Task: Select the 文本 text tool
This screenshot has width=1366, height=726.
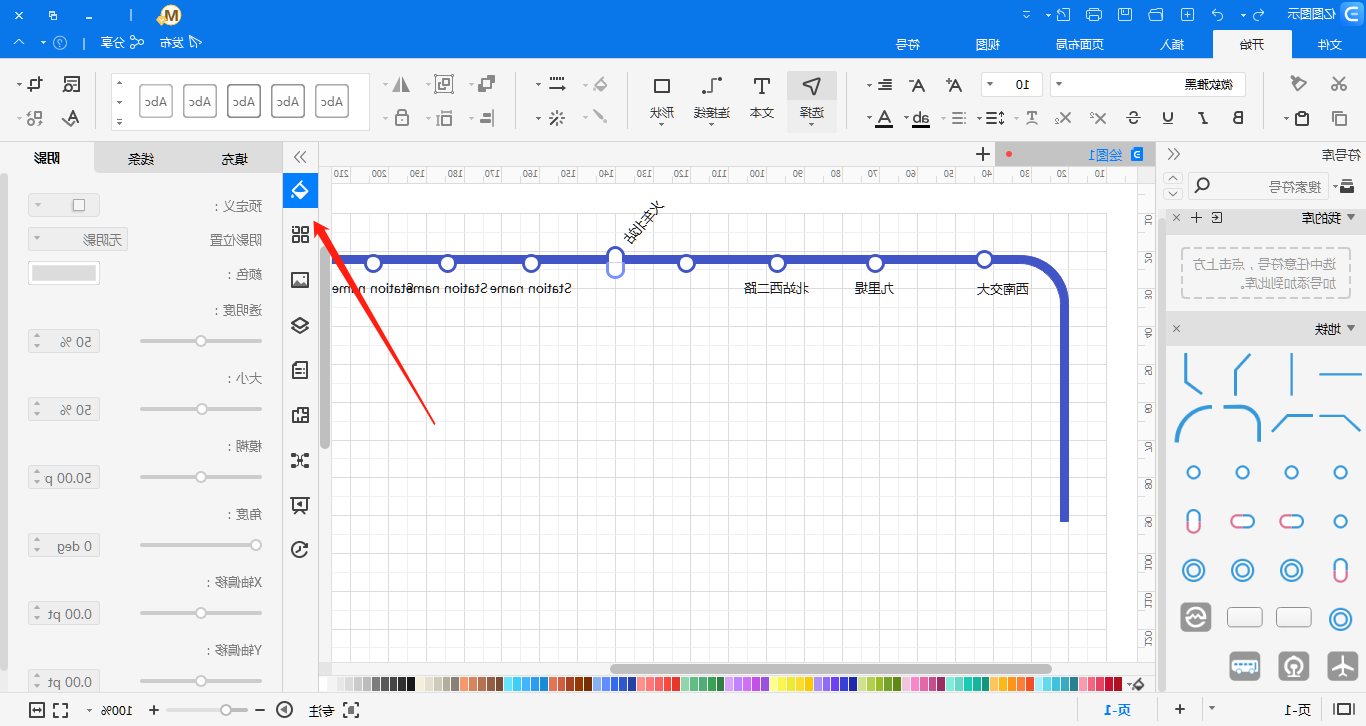Action: 761,99
